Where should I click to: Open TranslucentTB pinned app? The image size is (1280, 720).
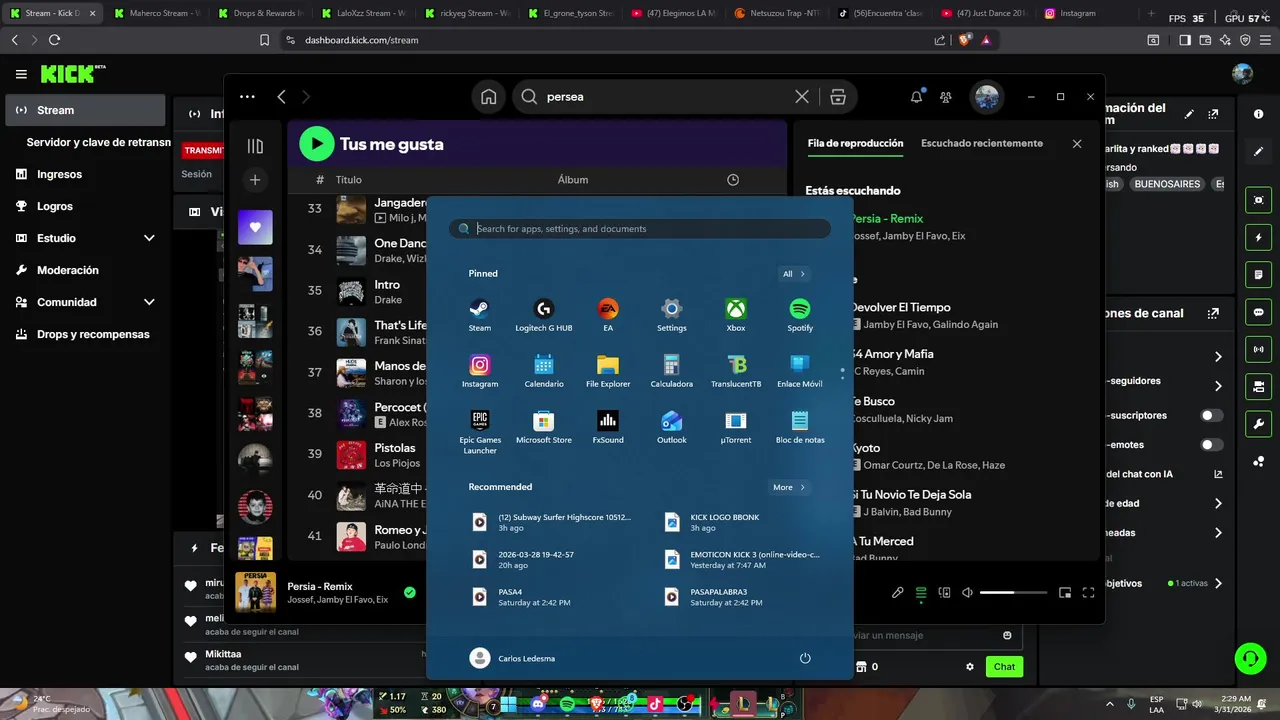click(x=736, y=370)
